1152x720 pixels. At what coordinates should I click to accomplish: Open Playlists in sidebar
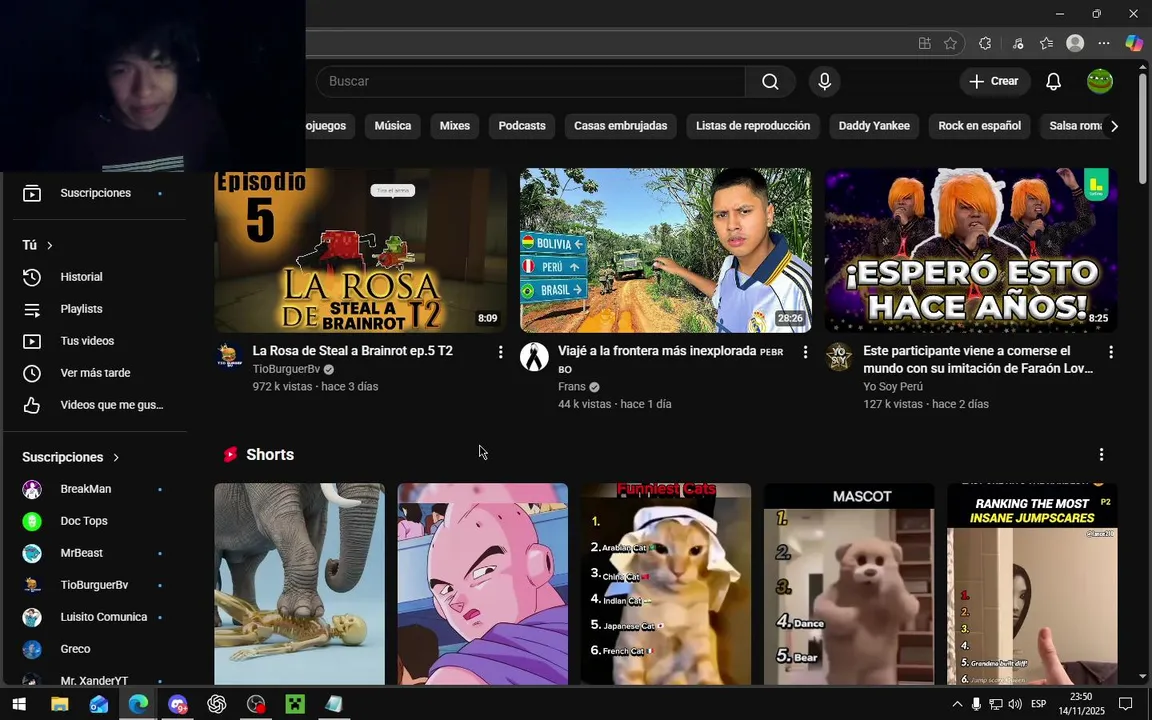96,309
